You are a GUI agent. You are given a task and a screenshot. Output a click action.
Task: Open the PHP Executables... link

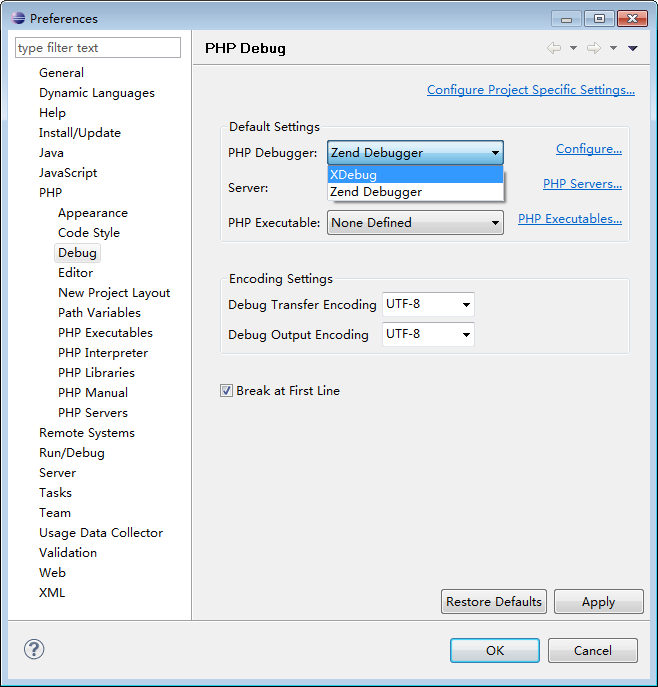coord(570,219)
